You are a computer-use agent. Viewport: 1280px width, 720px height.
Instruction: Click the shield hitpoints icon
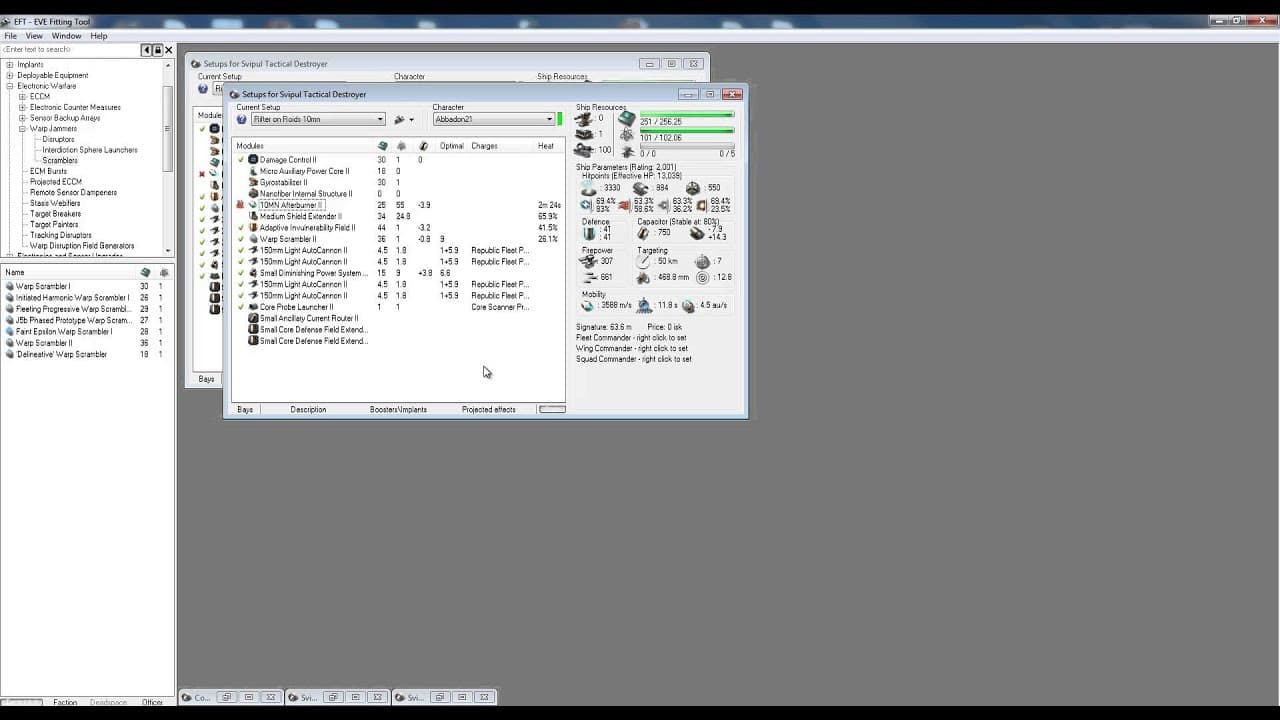[x=589, y=188]
